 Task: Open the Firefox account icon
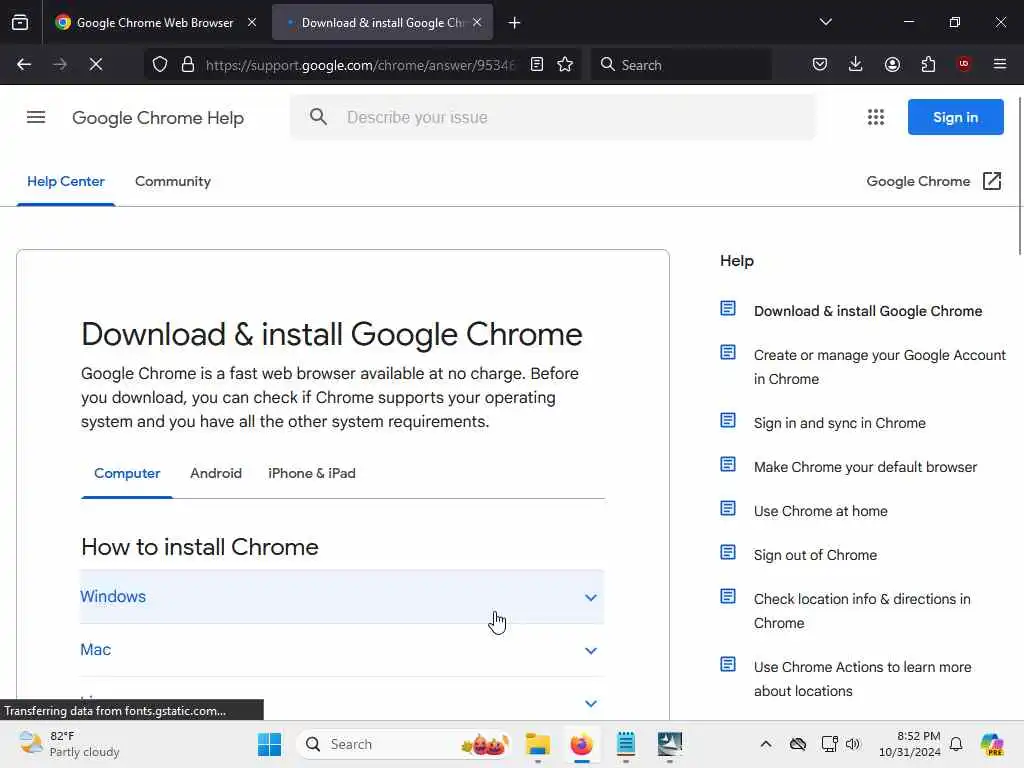coord(892,64)
